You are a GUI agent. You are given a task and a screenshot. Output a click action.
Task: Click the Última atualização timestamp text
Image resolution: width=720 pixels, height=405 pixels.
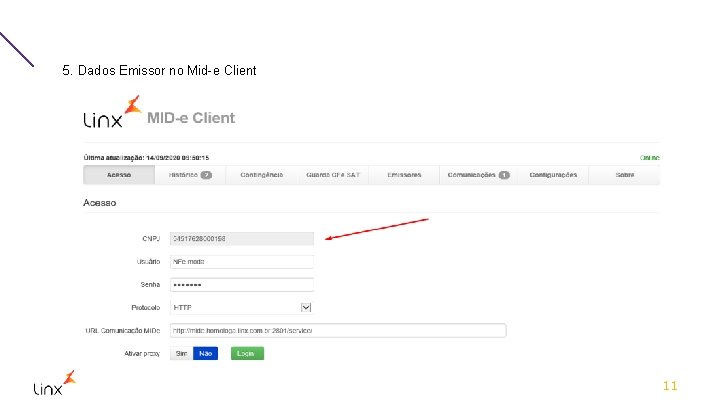pos(146,158)
